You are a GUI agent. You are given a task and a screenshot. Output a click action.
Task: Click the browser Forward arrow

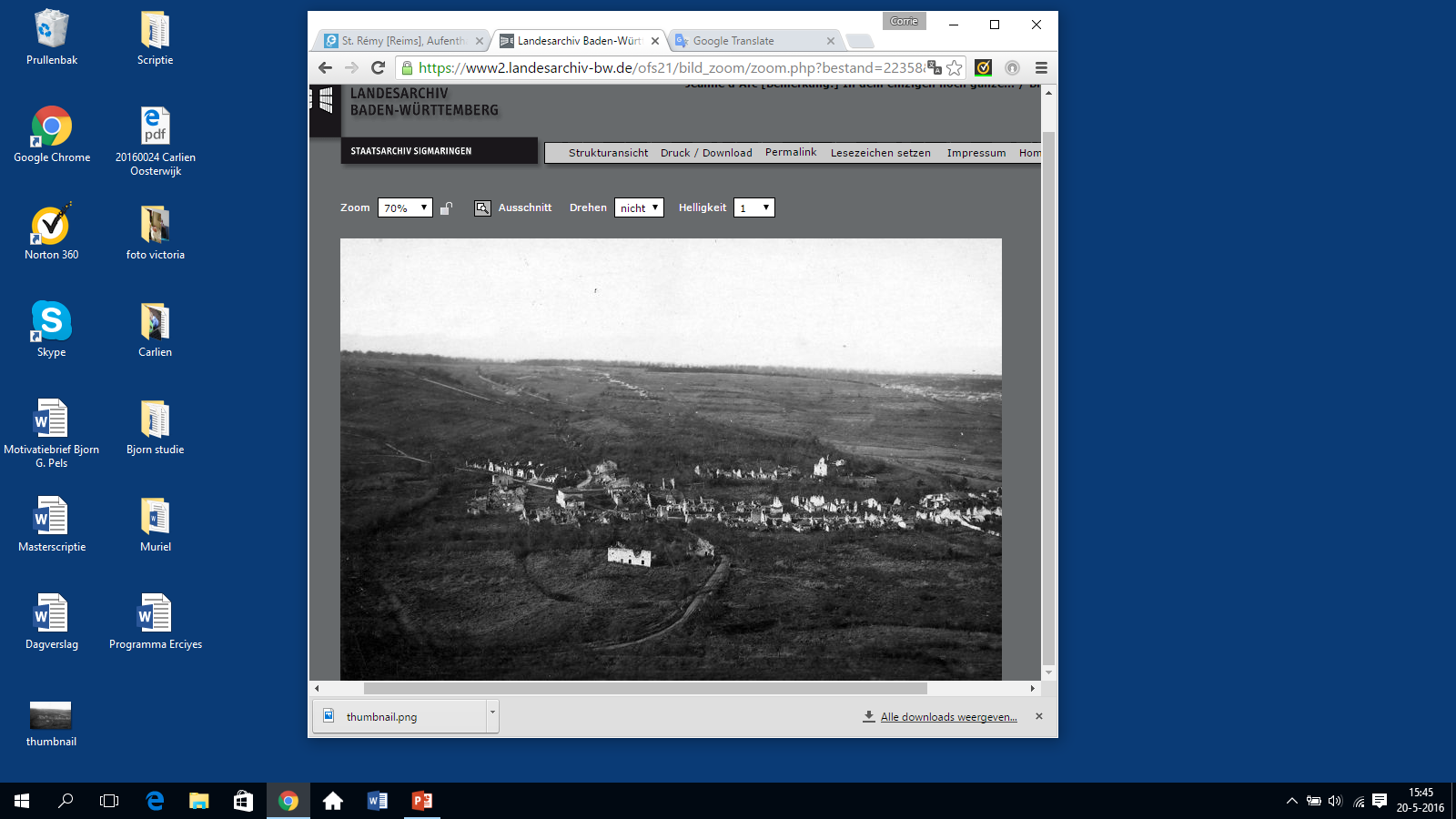click(x=351, y=67)
